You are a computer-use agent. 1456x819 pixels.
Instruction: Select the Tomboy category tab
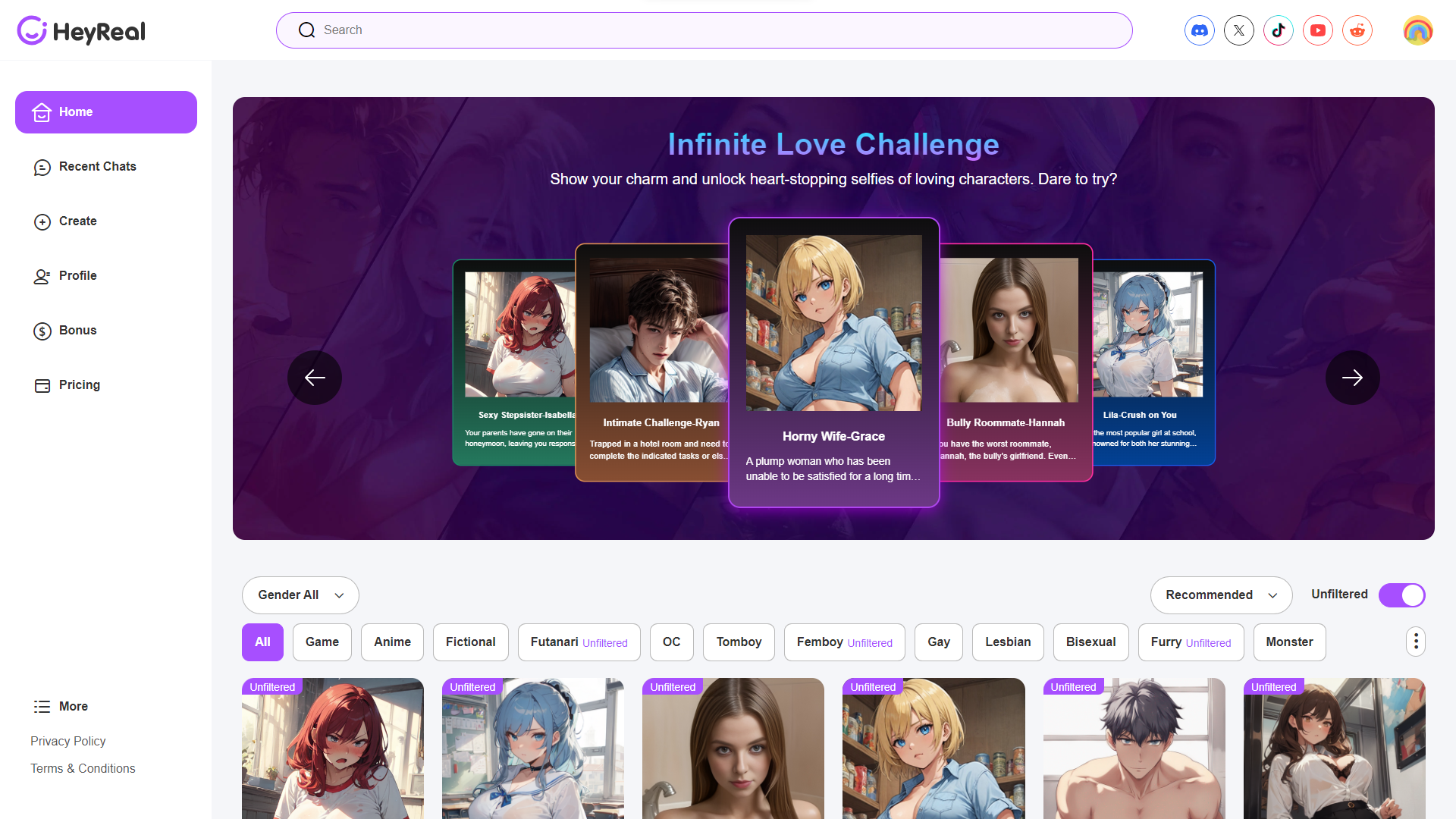point(739,642)
